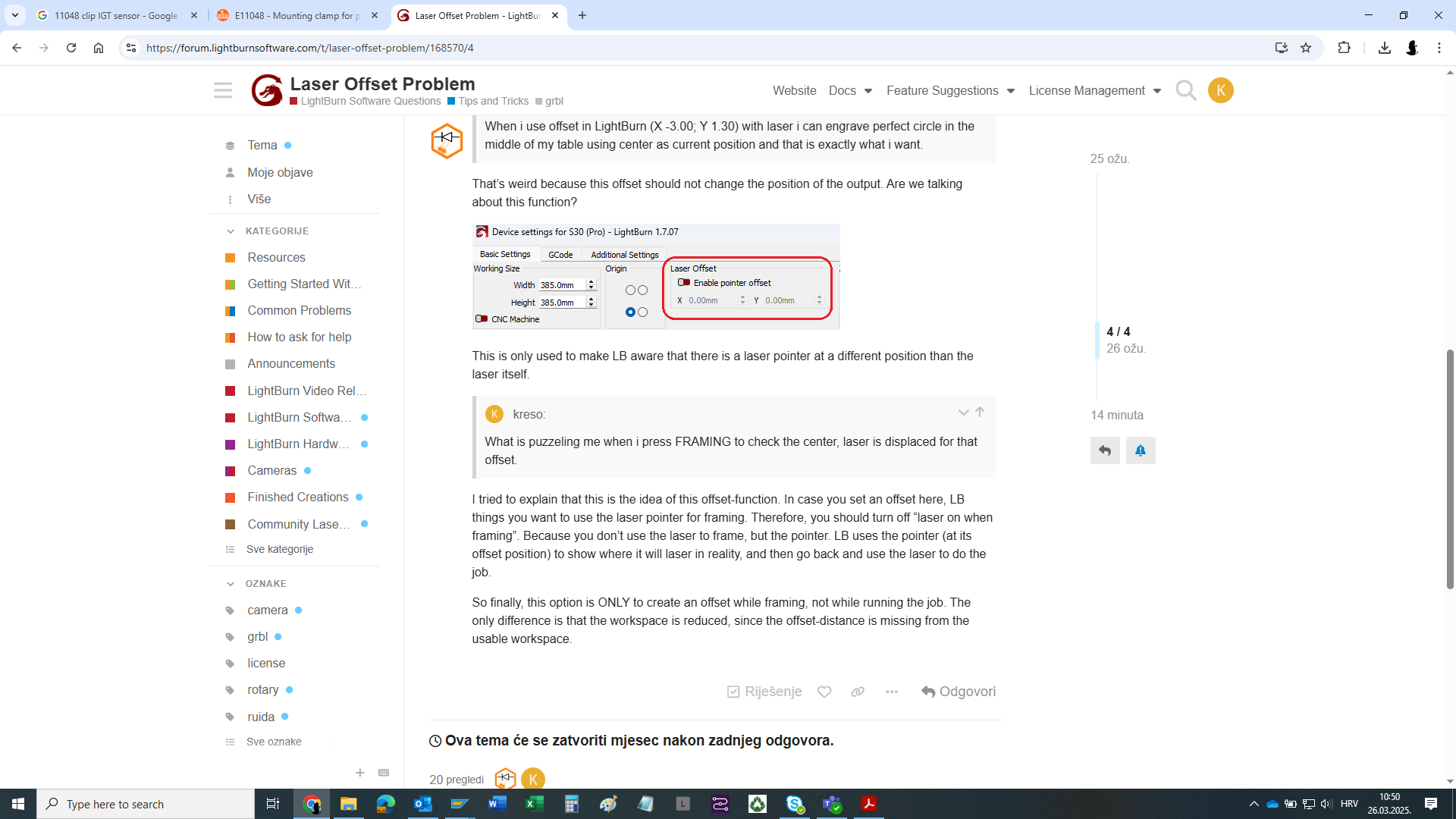Open user profile avatar K in header
The width and height of the screenshot is (1456, 819).
1220,90
